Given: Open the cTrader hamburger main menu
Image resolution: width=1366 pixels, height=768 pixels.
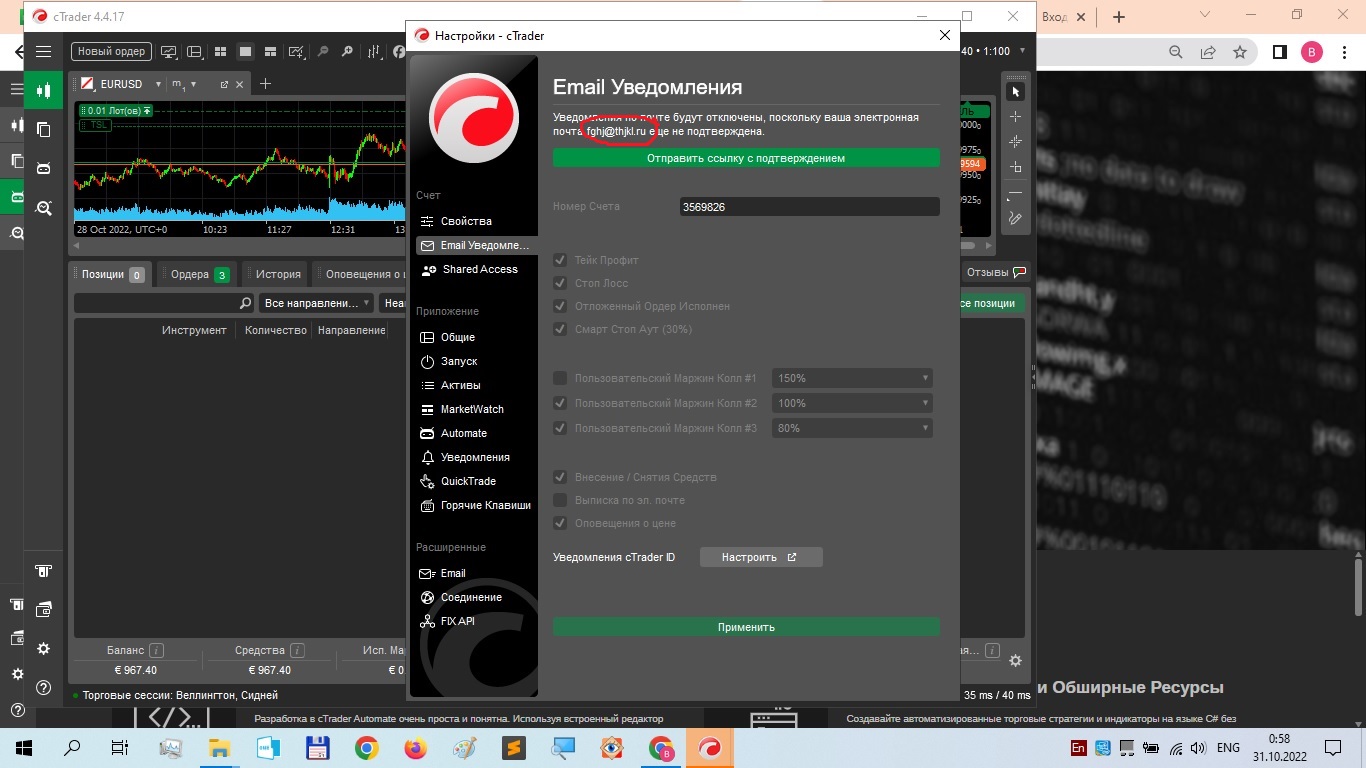Looking at the screenshot, I should (43, 52).
